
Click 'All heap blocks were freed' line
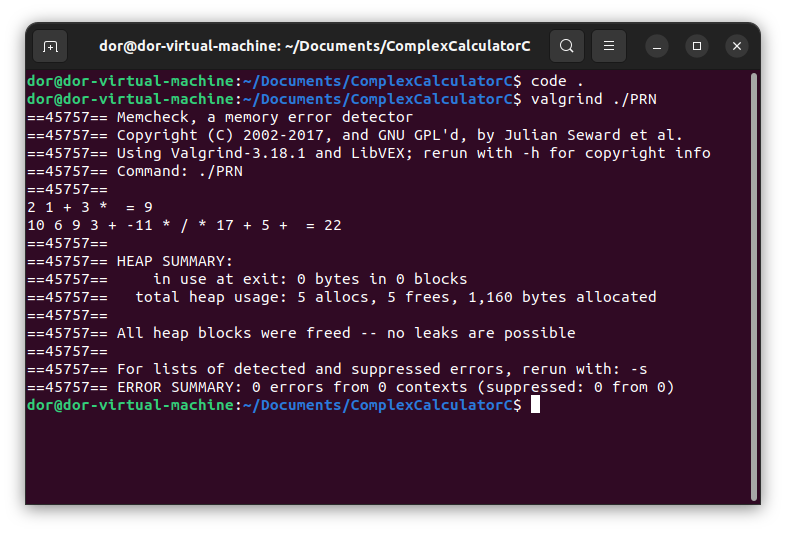click(301, 333)
